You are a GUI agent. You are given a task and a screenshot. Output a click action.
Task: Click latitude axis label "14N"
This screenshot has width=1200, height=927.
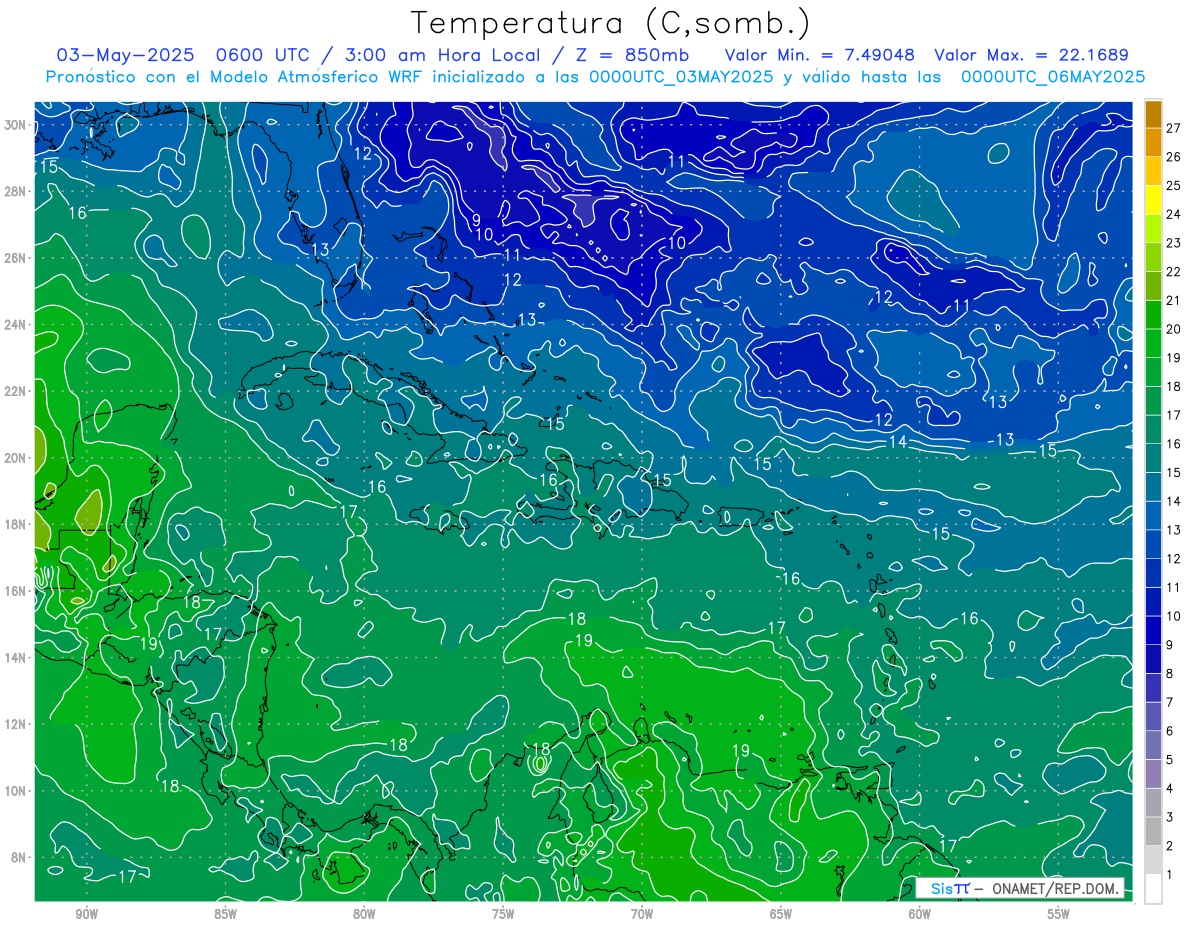click(x=15, y=657)
